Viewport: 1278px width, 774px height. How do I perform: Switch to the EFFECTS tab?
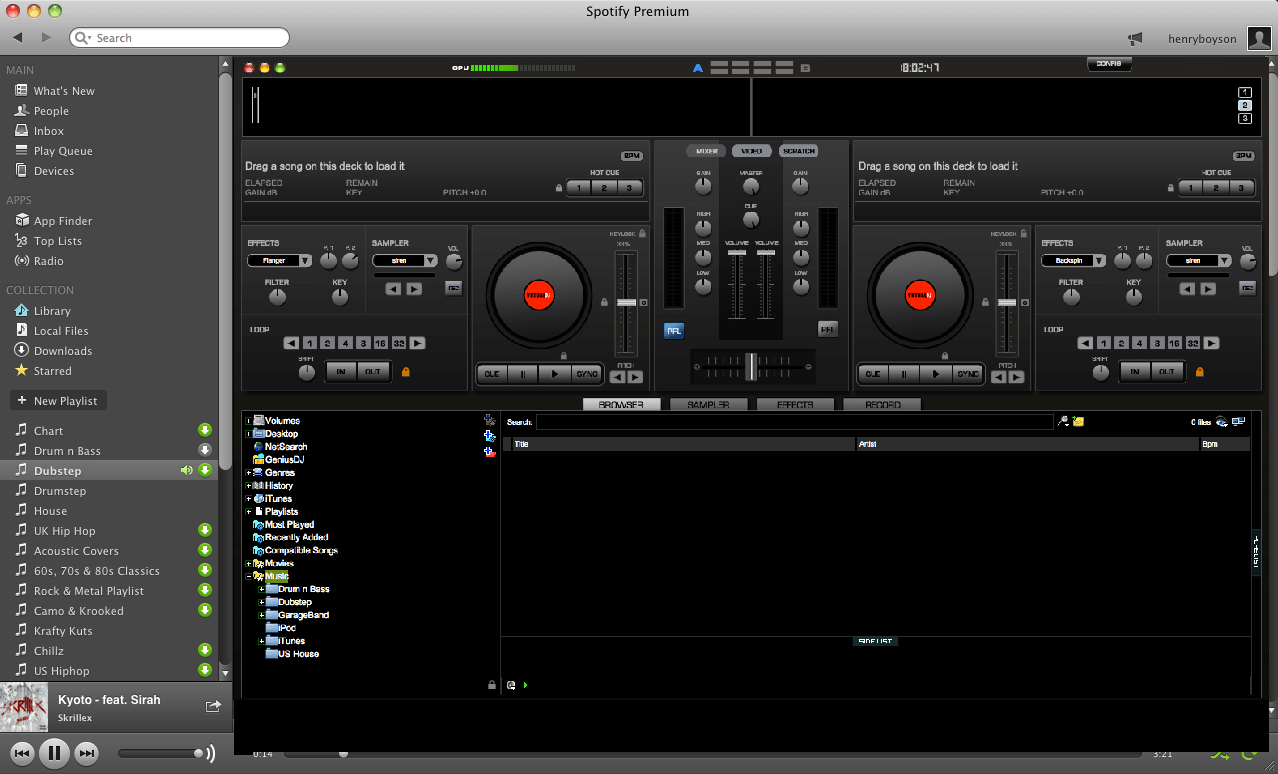pos(795,405)
